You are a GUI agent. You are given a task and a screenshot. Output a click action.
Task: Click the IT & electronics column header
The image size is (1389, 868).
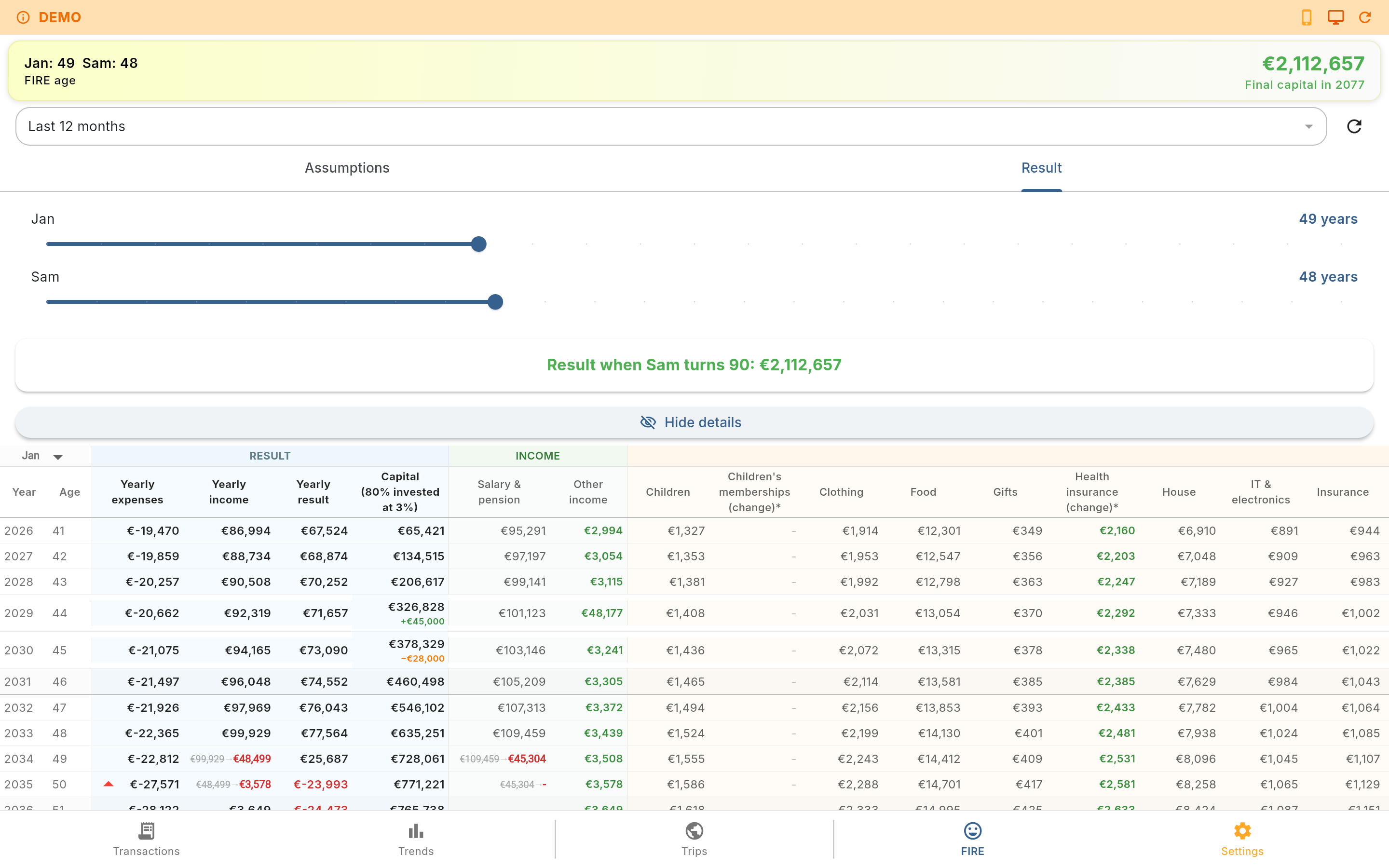coord(1260,492)
